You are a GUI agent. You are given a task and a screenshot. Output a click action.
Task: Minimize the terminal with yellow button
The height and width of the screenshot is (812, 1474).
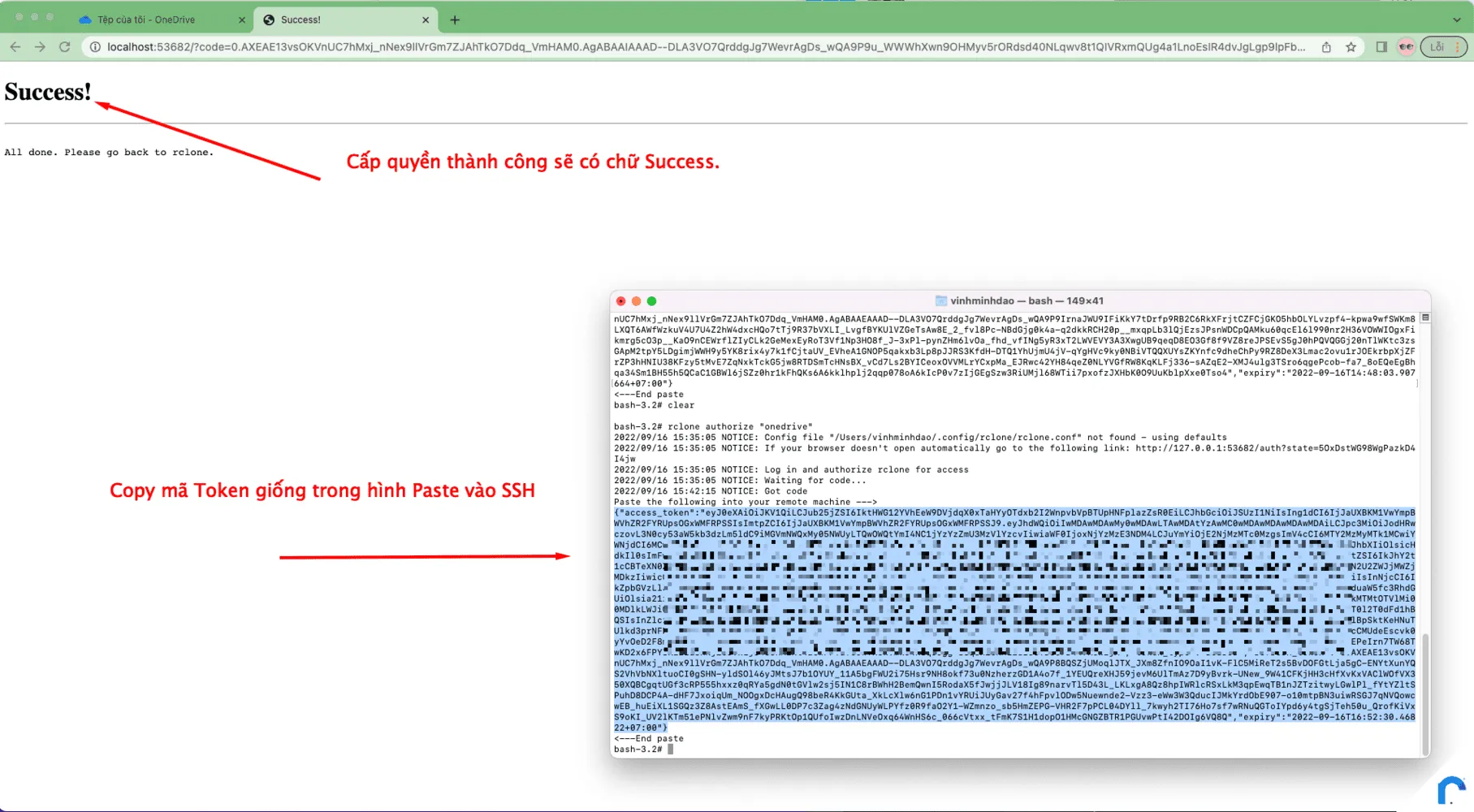tap(637, 300)
